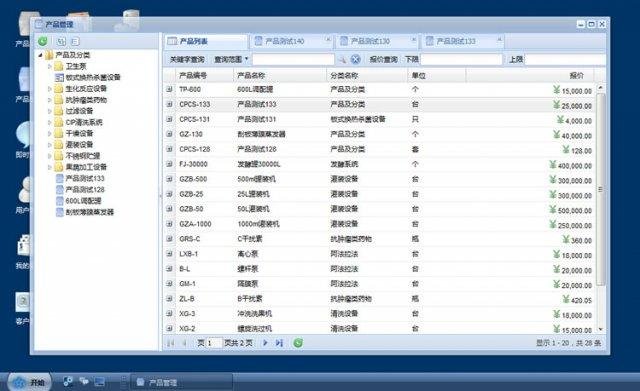Expand the 卫生泵 folder arrow

50,66
